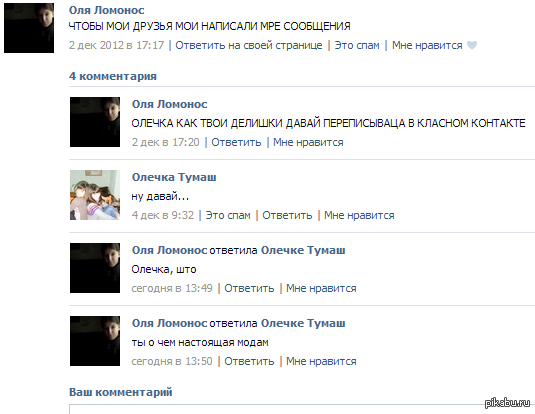Like the main post via 'Мне нравится'

point(427,45)
